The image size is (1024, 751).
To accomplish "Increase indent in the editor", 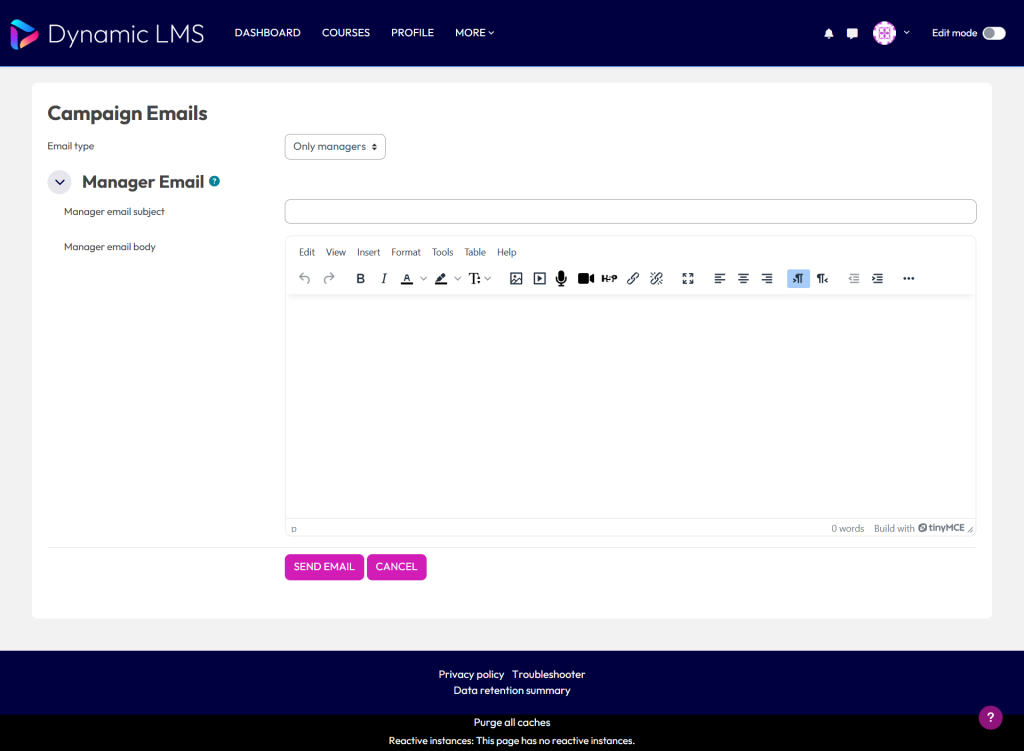I will [x=877, y=279].
